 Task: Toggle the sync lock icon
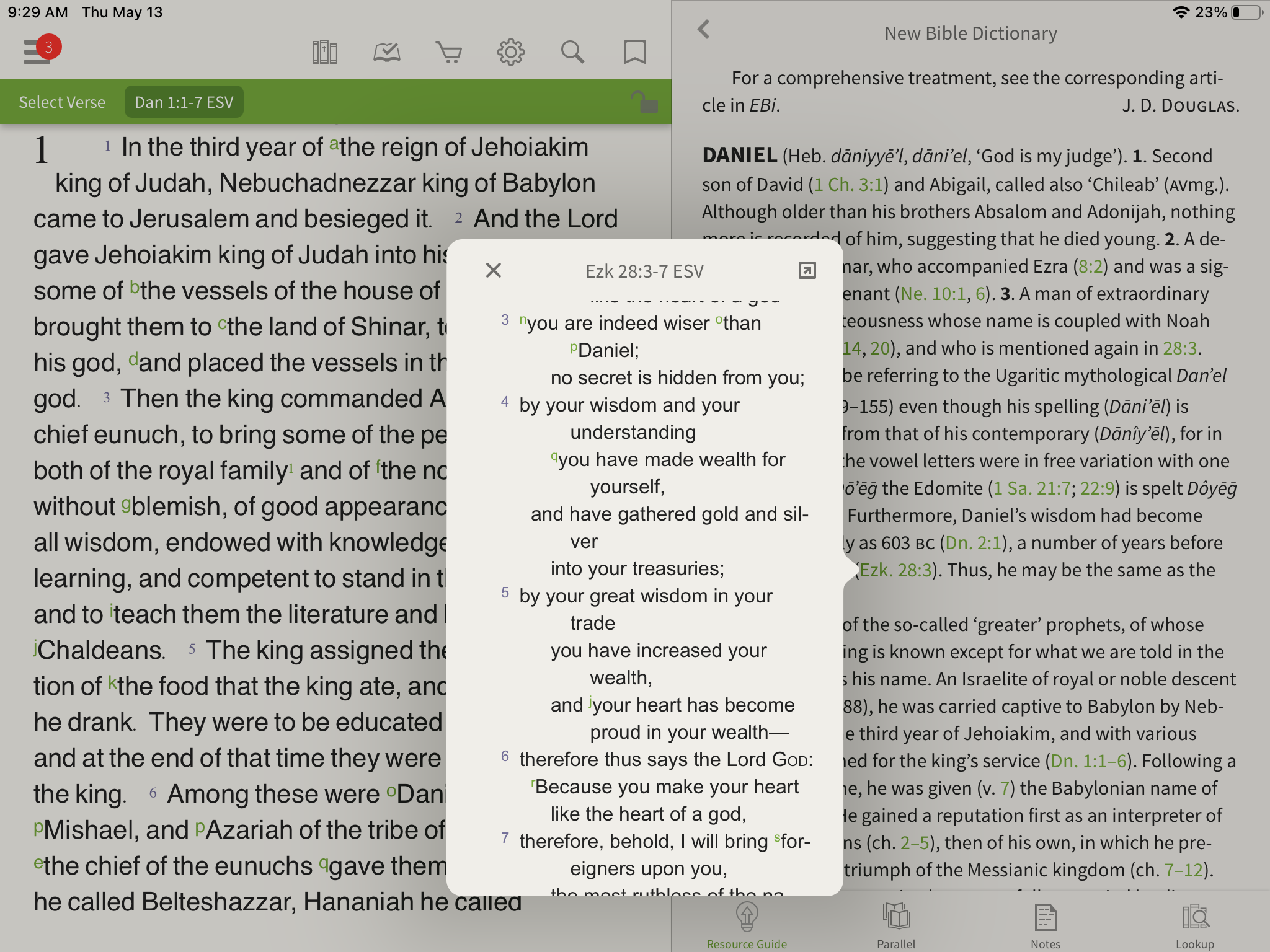click(644, 102)
